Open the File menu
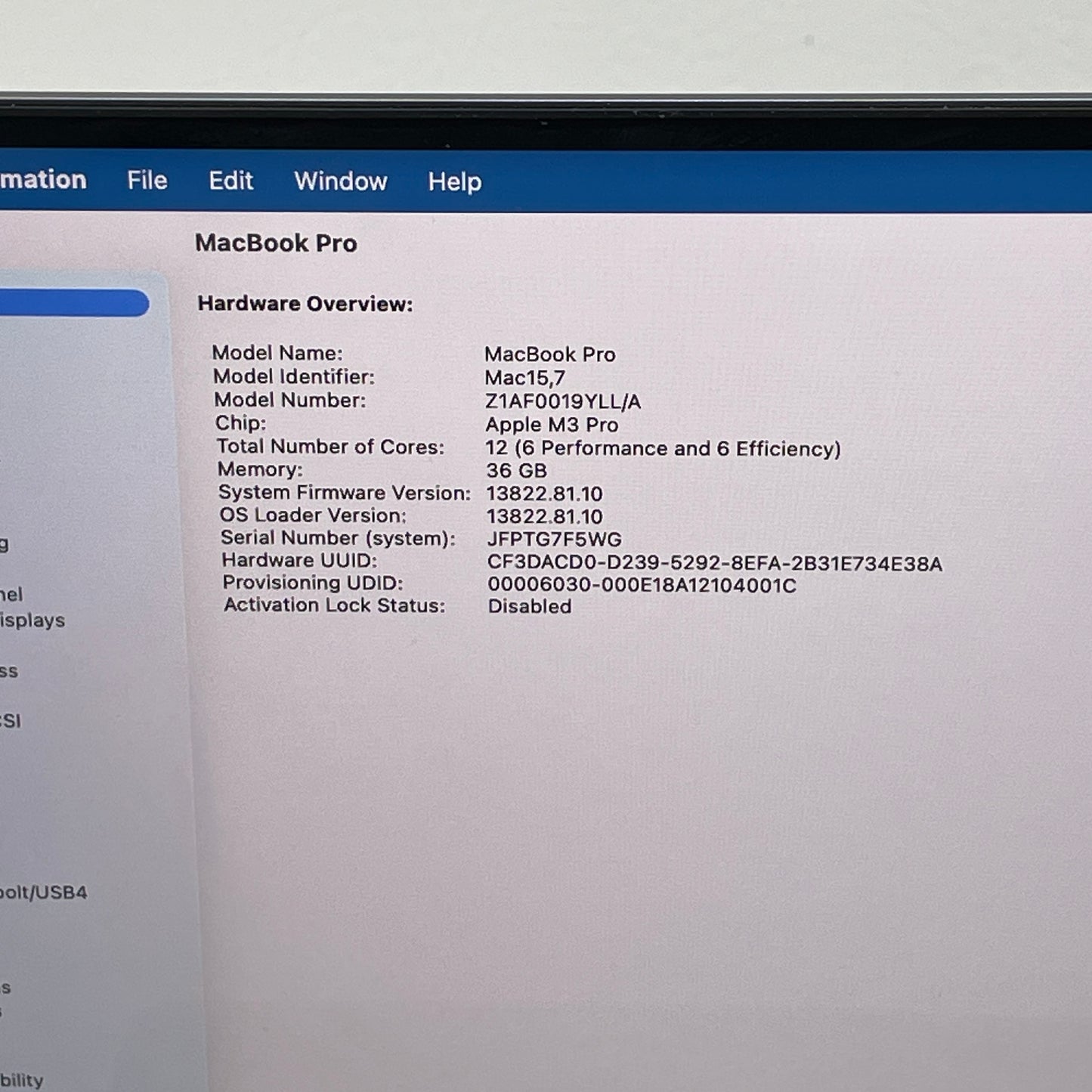 pyautogui.click(x=147, y=181)
